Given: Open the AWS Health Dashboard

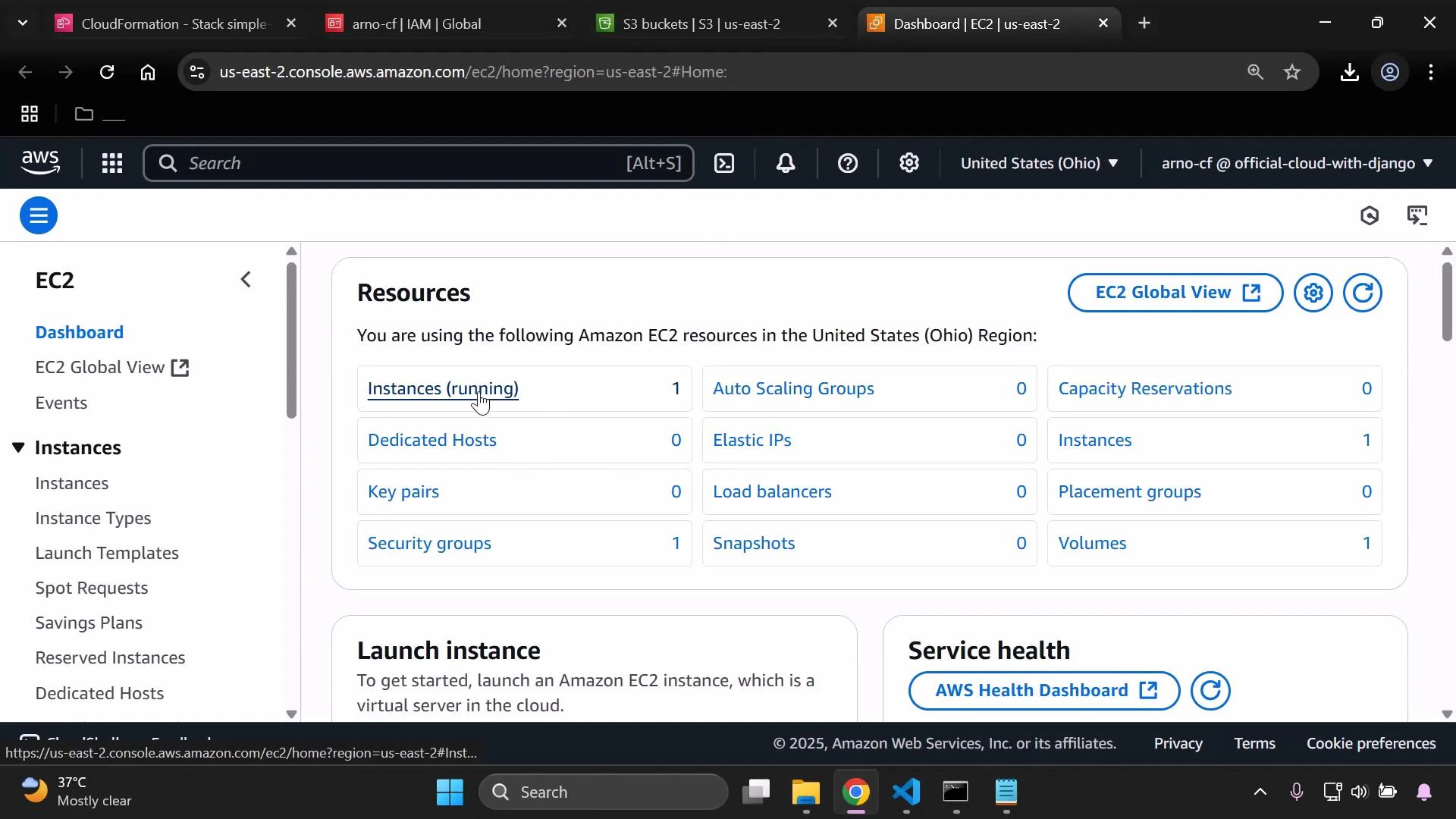Looking at the screenshot, I should [x=1042, y=690].
